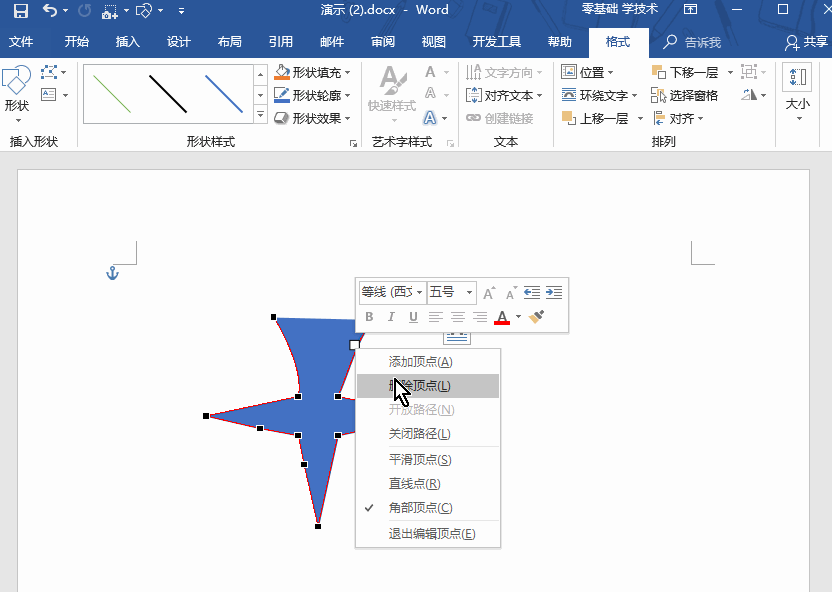Click the Shape Outline pen icon
The width and height of the screenshot is (832, 592).
pyautogui.click(x=282, y=95)
